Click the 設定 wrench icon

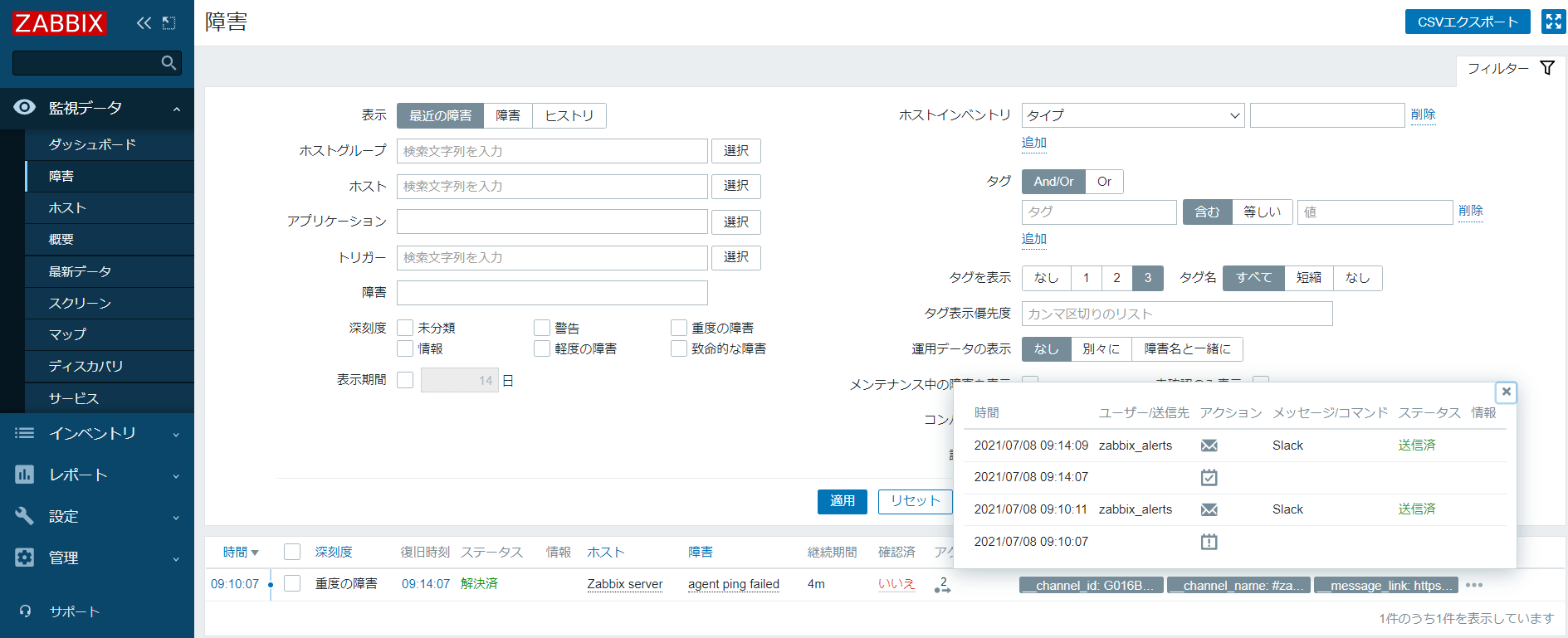pos(25,516)
